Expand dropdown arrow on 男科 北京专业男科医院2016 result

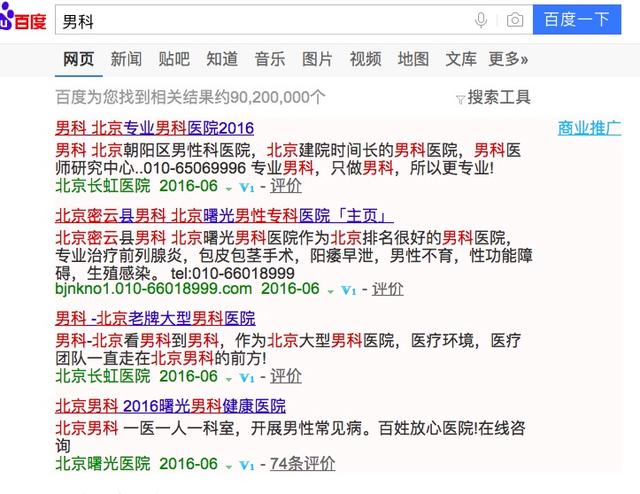tap(229, 189)
